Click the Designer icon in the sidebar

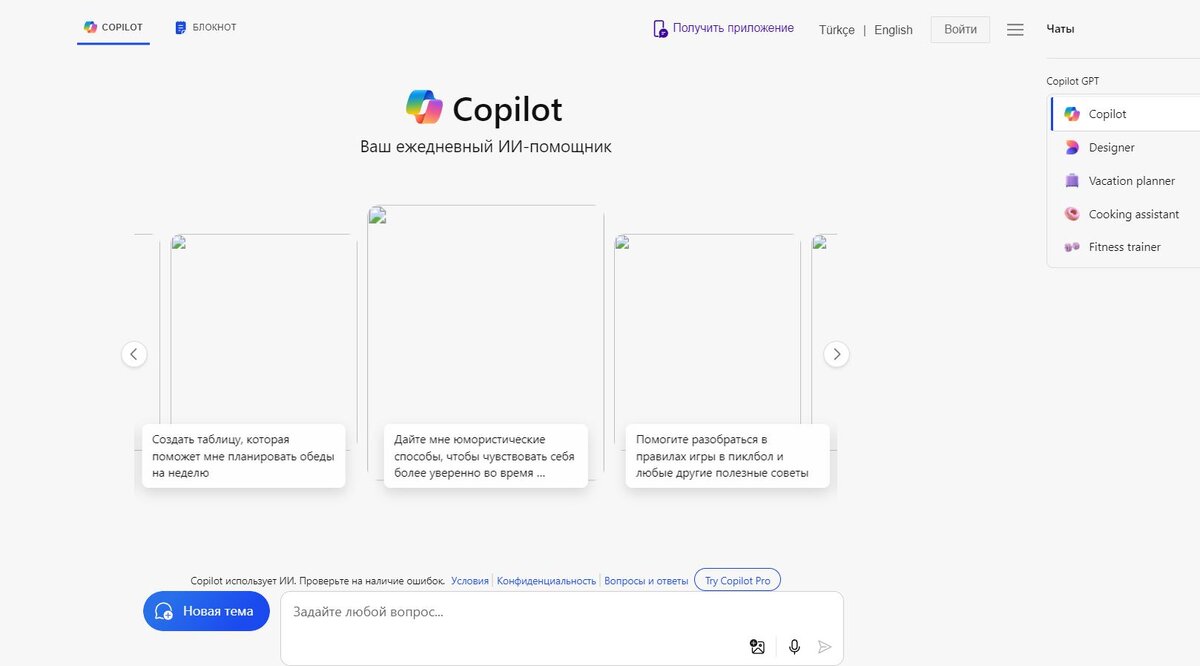(x=1072, y=147)
